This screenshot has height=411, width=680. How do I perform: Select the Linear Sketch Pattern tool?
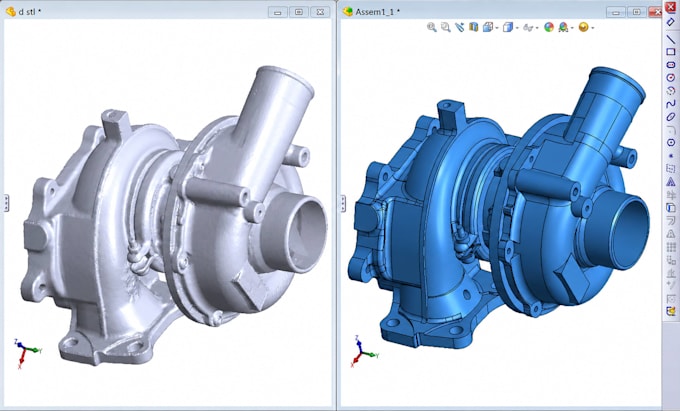671,247
